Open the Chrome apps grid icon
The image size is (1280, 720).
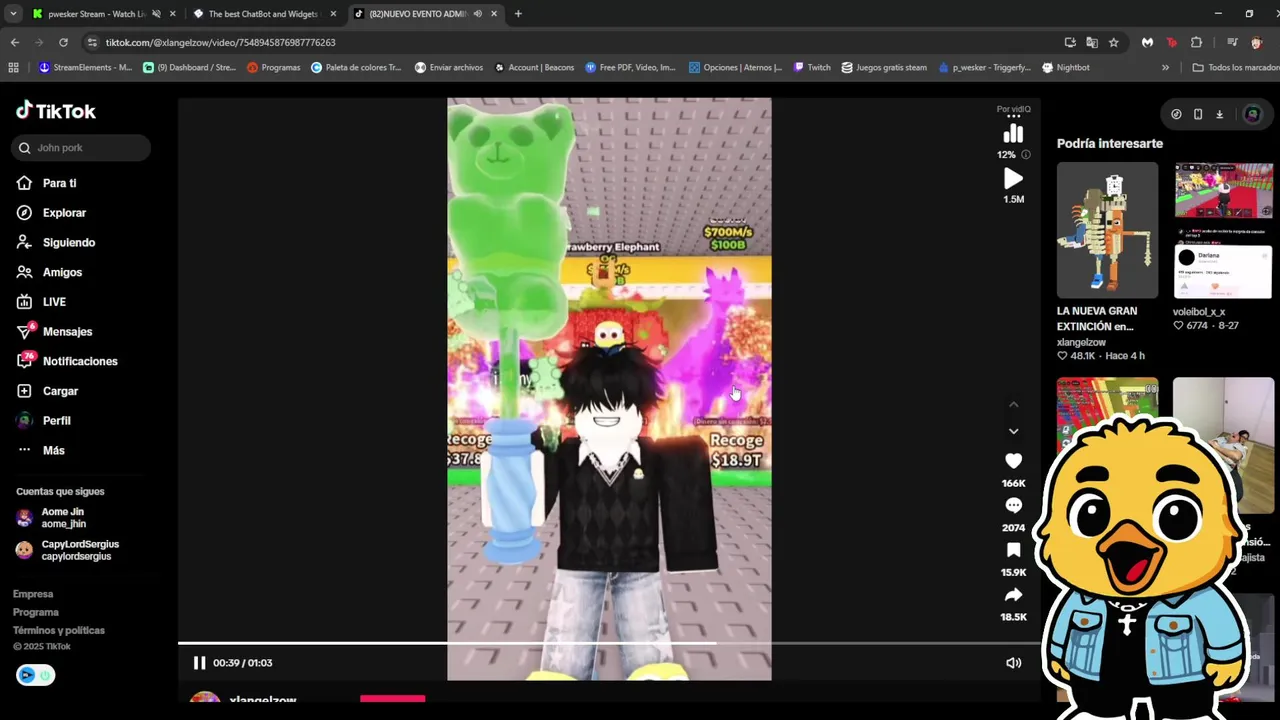pos(13,68)
